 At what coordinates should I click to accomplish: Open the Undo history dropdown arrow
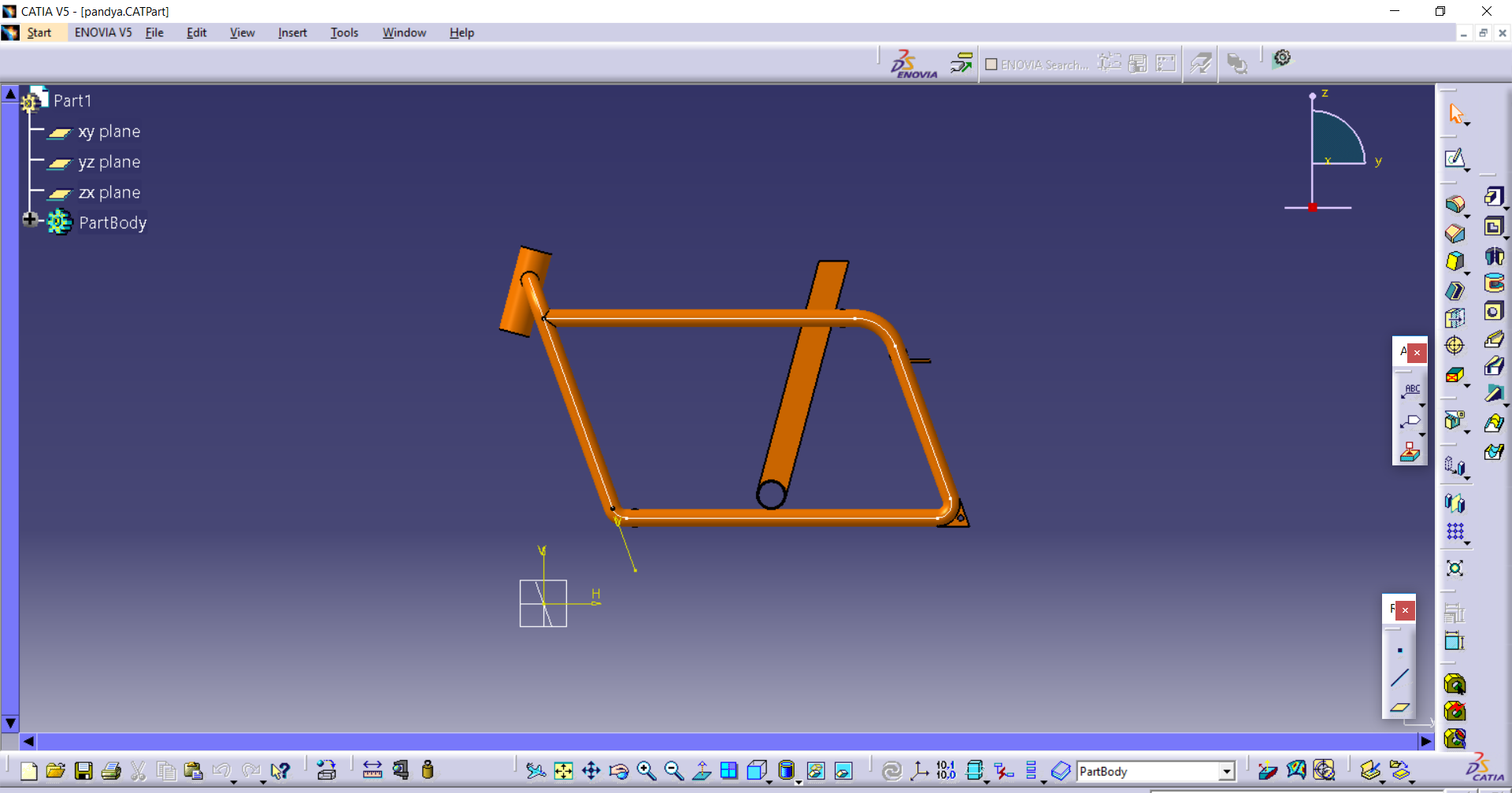click(x=234, y=781)
